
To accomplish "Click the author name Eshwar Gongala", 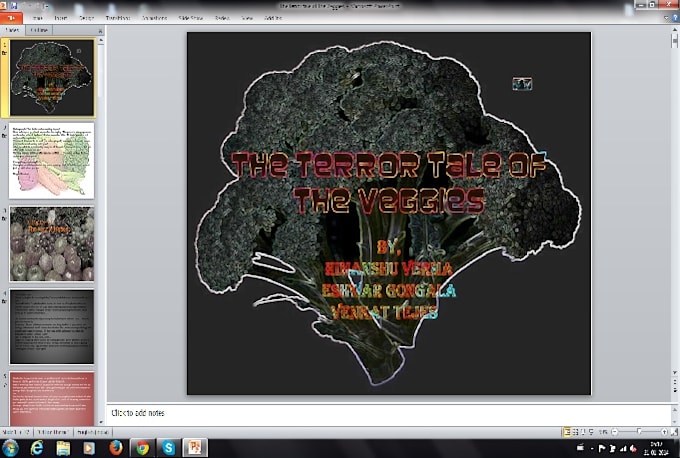I will point(389,291).
